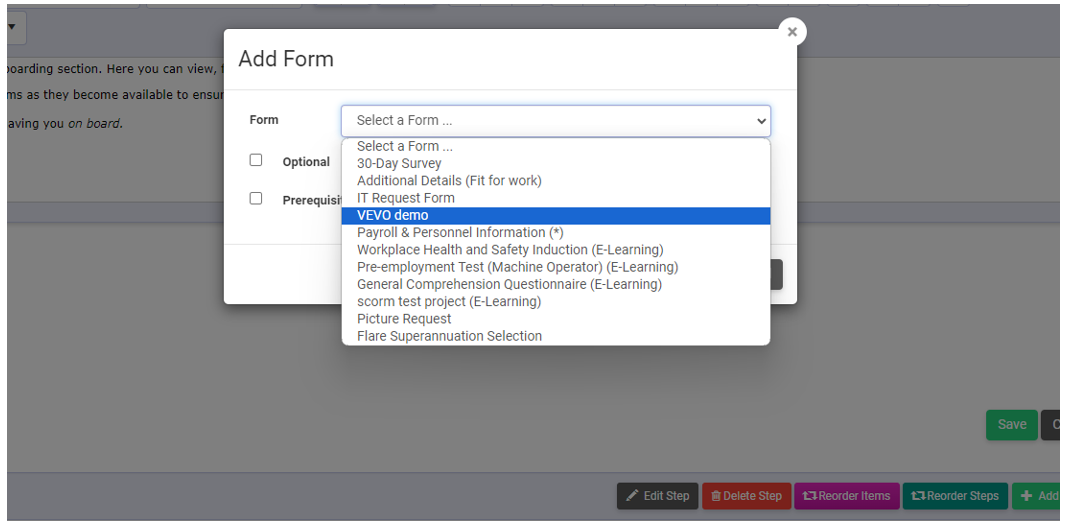Pick scorm test project (E-Learning)
The width and height of the screenshot is (1066, 525).
(x=555, y=301)
